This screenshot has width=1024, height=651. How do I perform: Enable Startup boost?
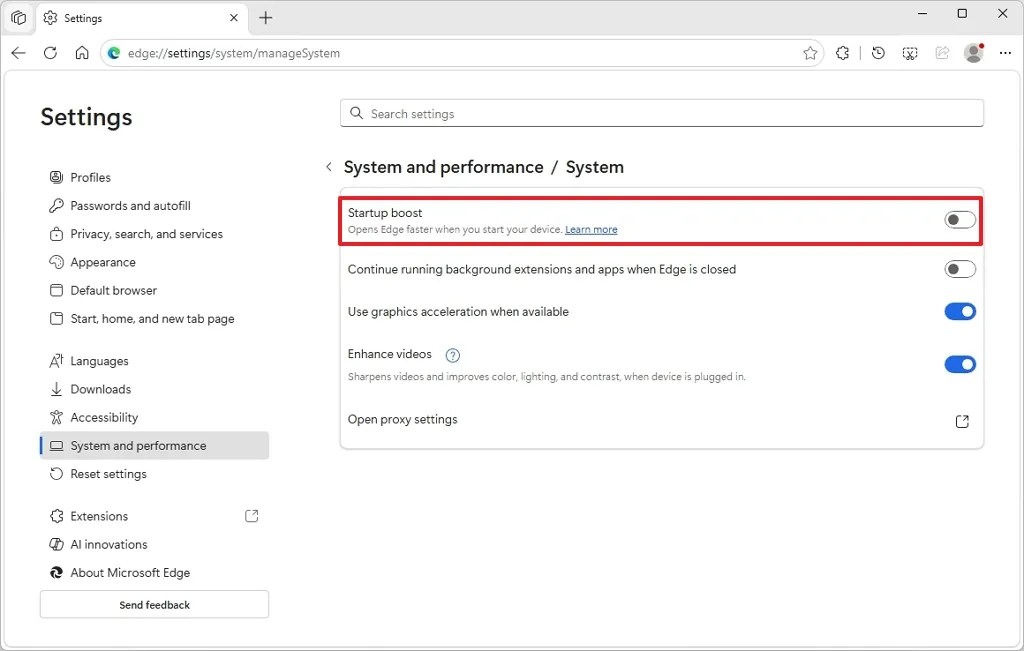click(958, 219)
